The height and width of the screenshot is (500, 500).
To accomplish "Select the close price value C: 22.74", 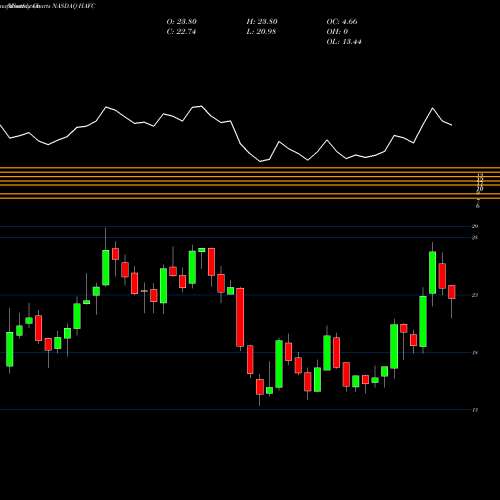I will click(x=181, y=32).
